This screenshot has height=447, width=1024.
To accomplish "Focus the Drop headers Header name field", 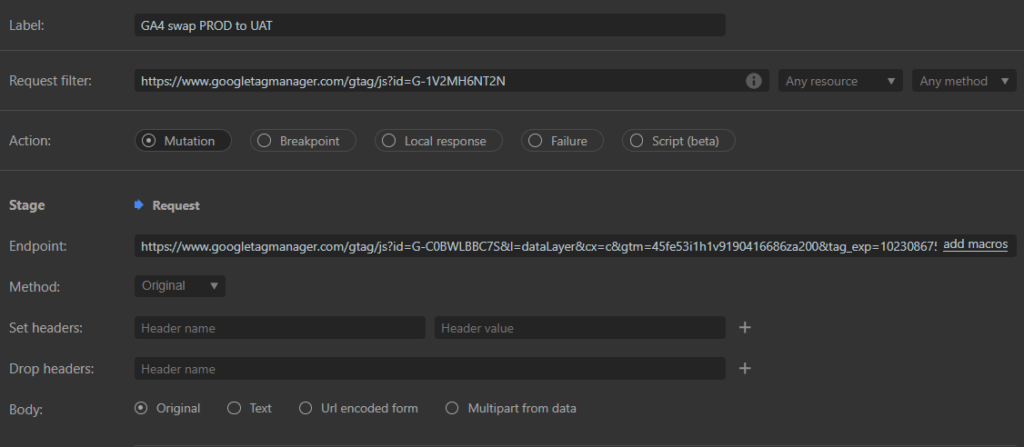I will click(x=430, y=369).
